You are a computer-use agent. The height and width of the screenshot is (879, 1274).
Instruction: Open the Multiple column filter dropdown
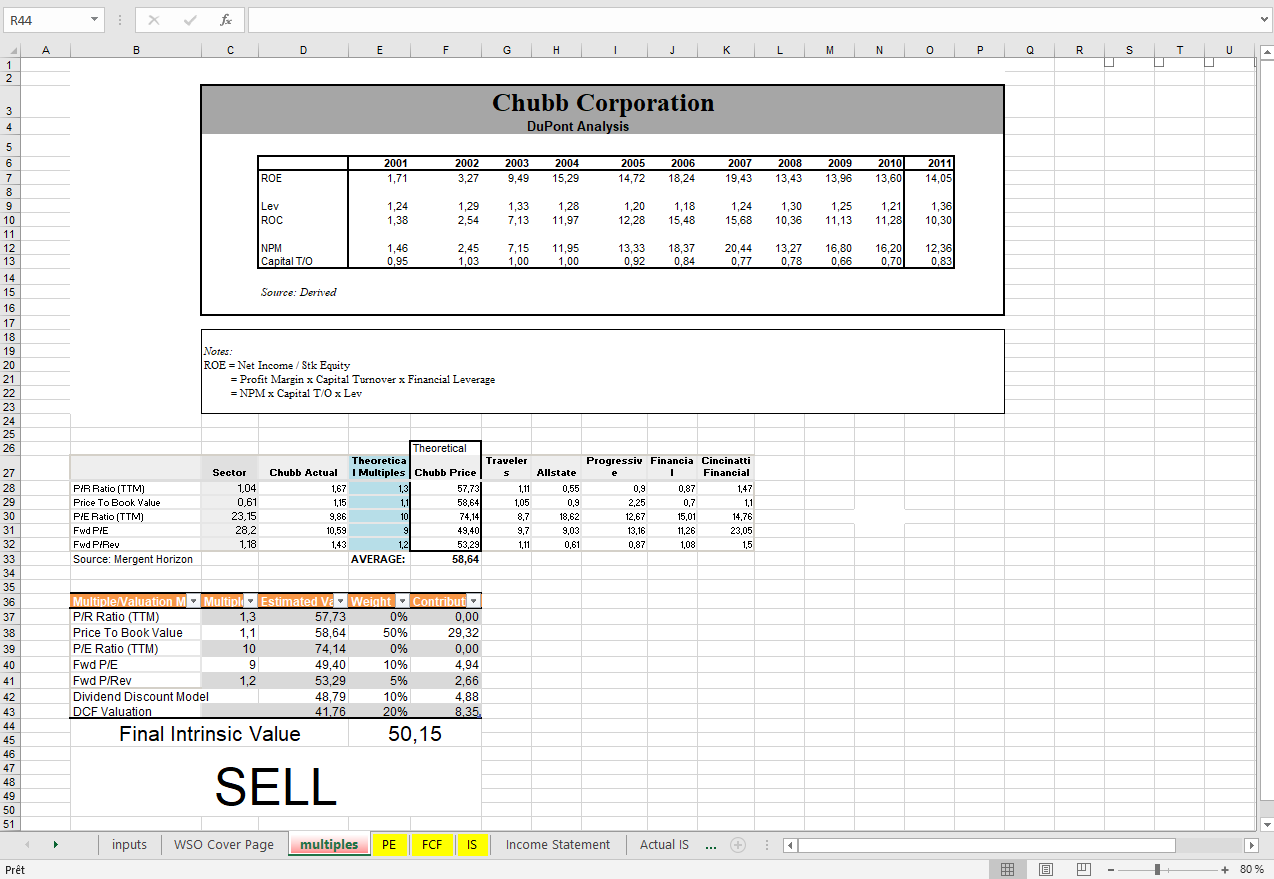tap(250, 601)
